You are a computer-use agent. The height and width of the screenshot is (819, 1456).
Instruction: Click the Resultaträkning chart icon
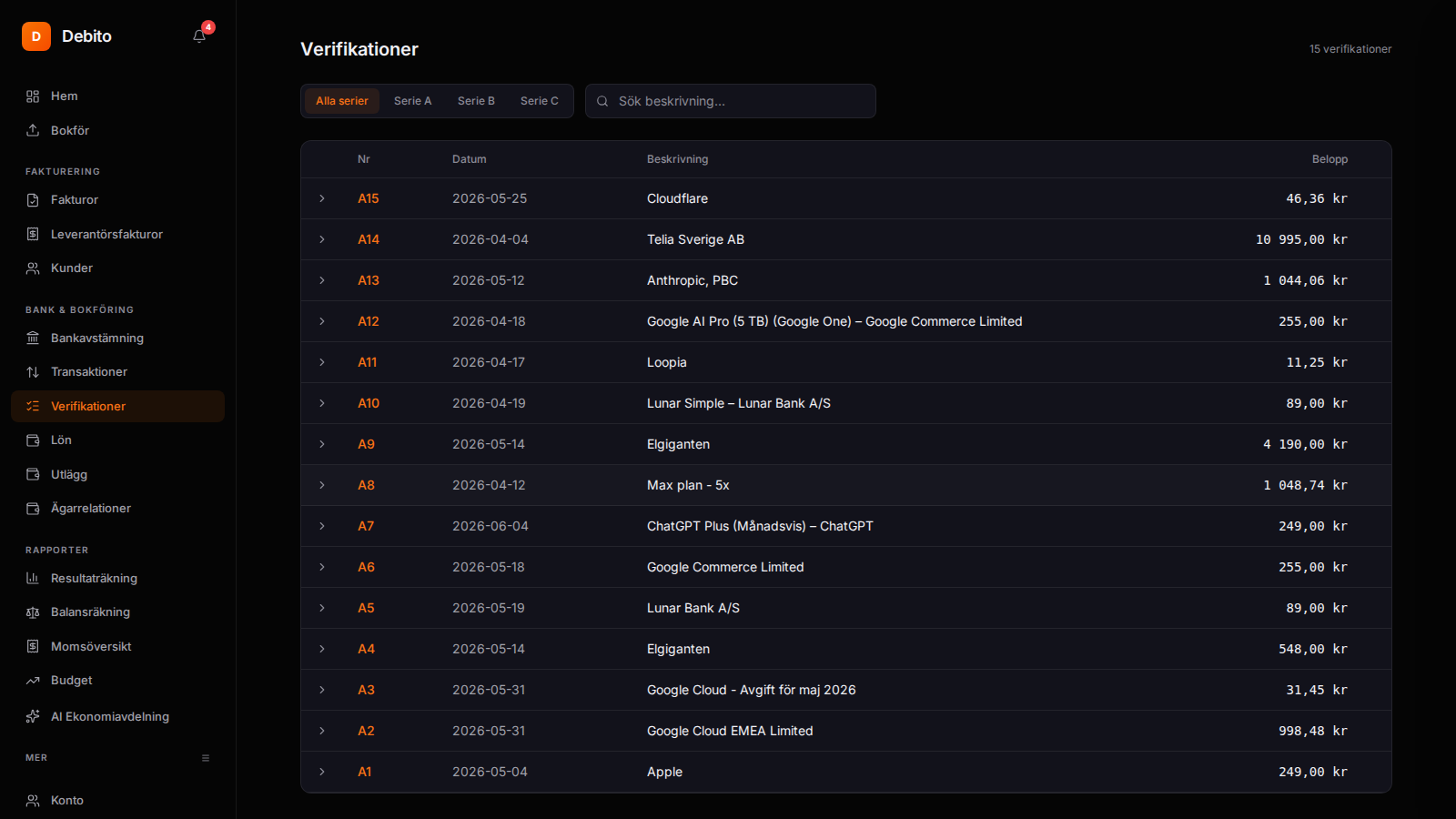(33, 579)
